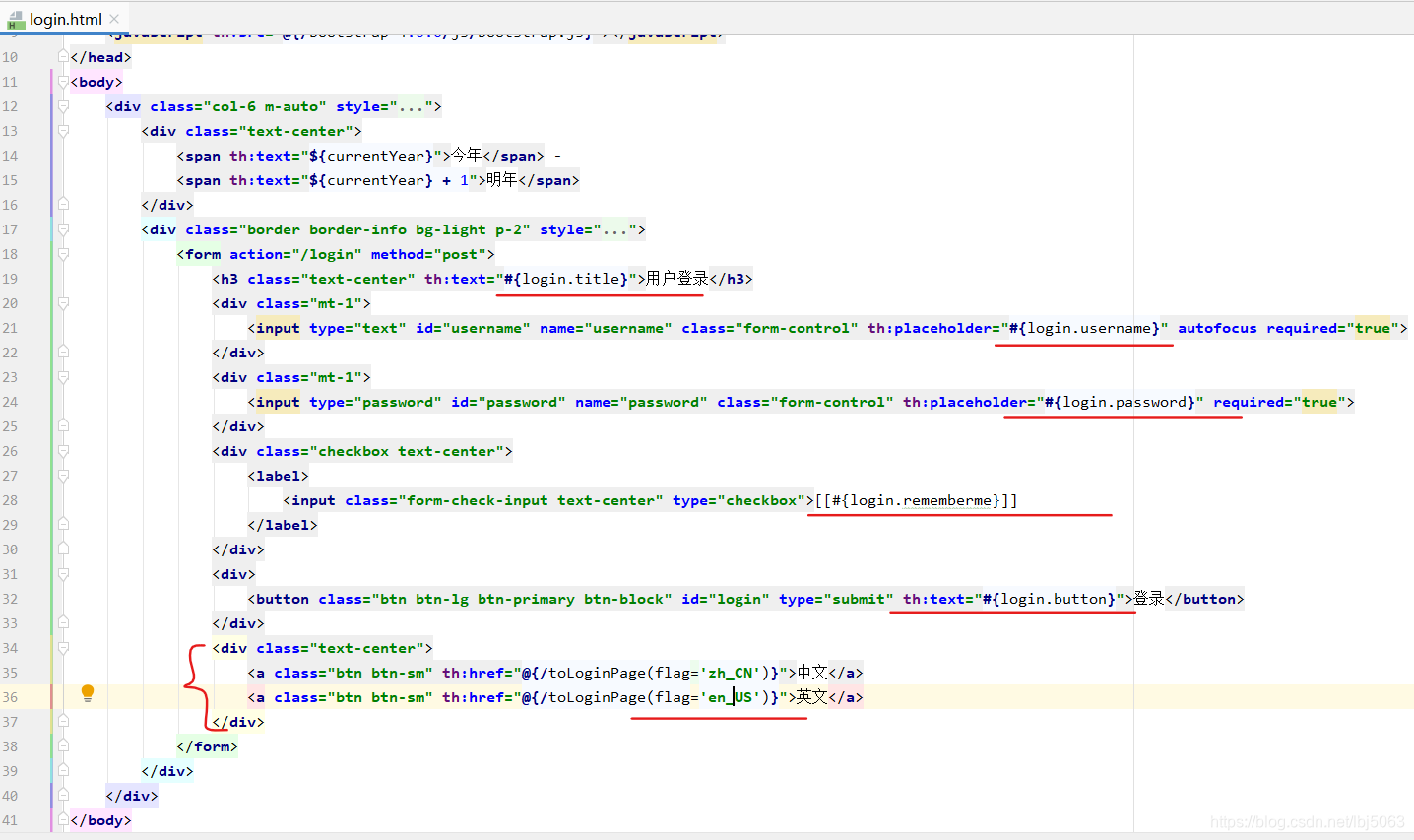Click fold end marker on line 16
This screenshot has width=1414, height=840.
[63, 205]
